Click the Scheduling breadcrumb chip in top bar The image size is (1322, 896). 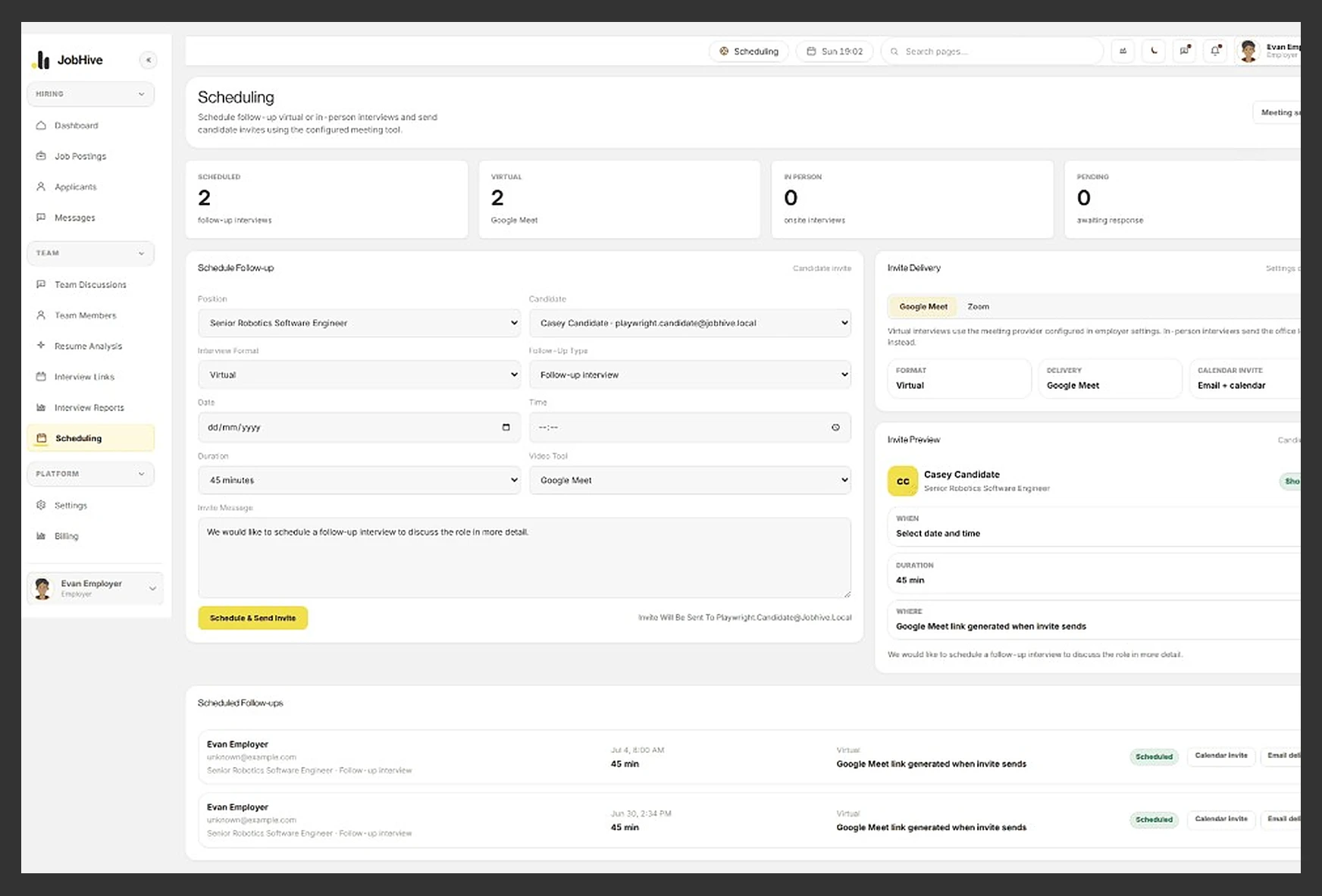click(749, 52)
